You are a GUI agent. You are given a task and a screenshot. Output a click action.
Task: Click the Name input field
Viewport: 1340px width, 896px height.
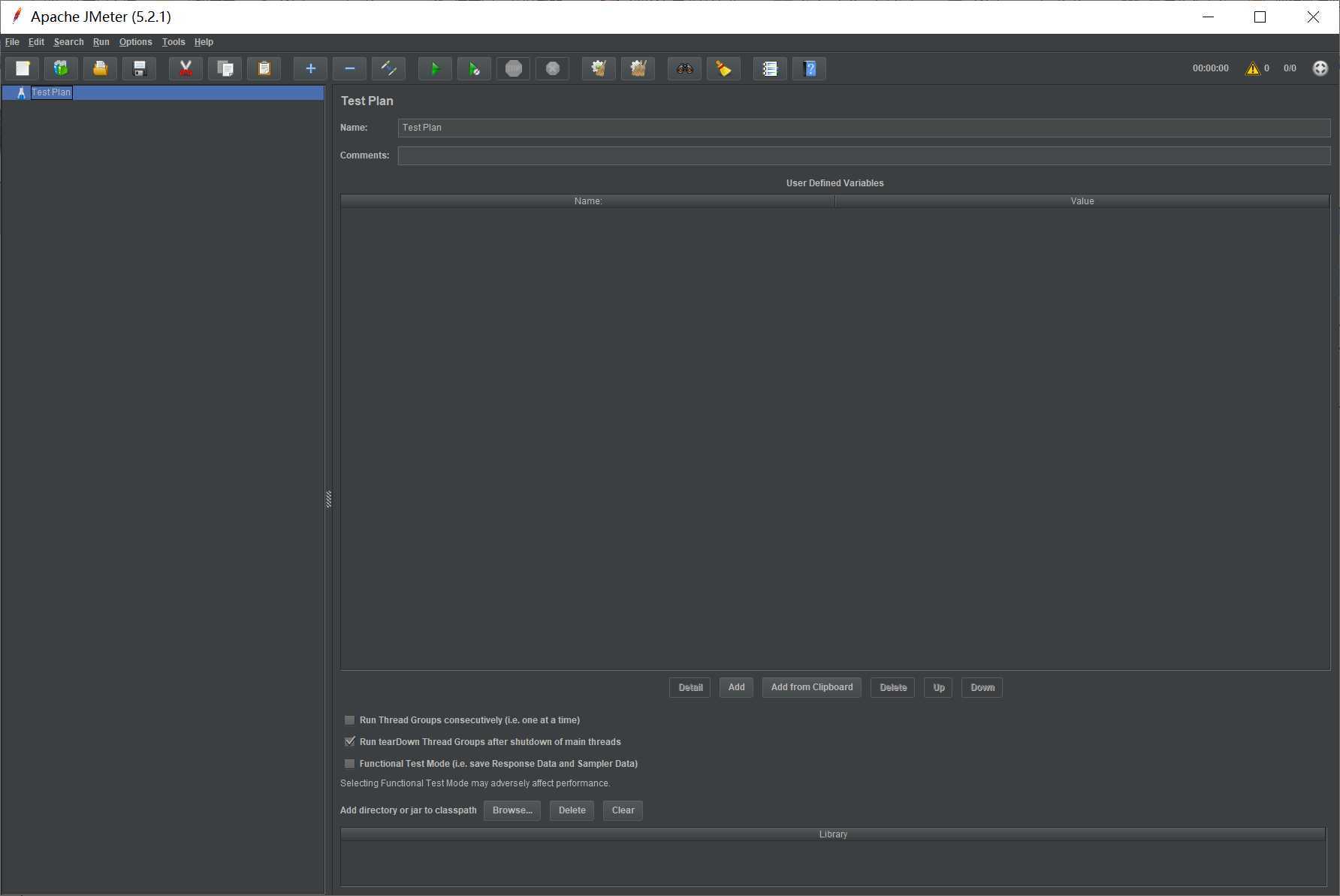click(x=864, y=128)
